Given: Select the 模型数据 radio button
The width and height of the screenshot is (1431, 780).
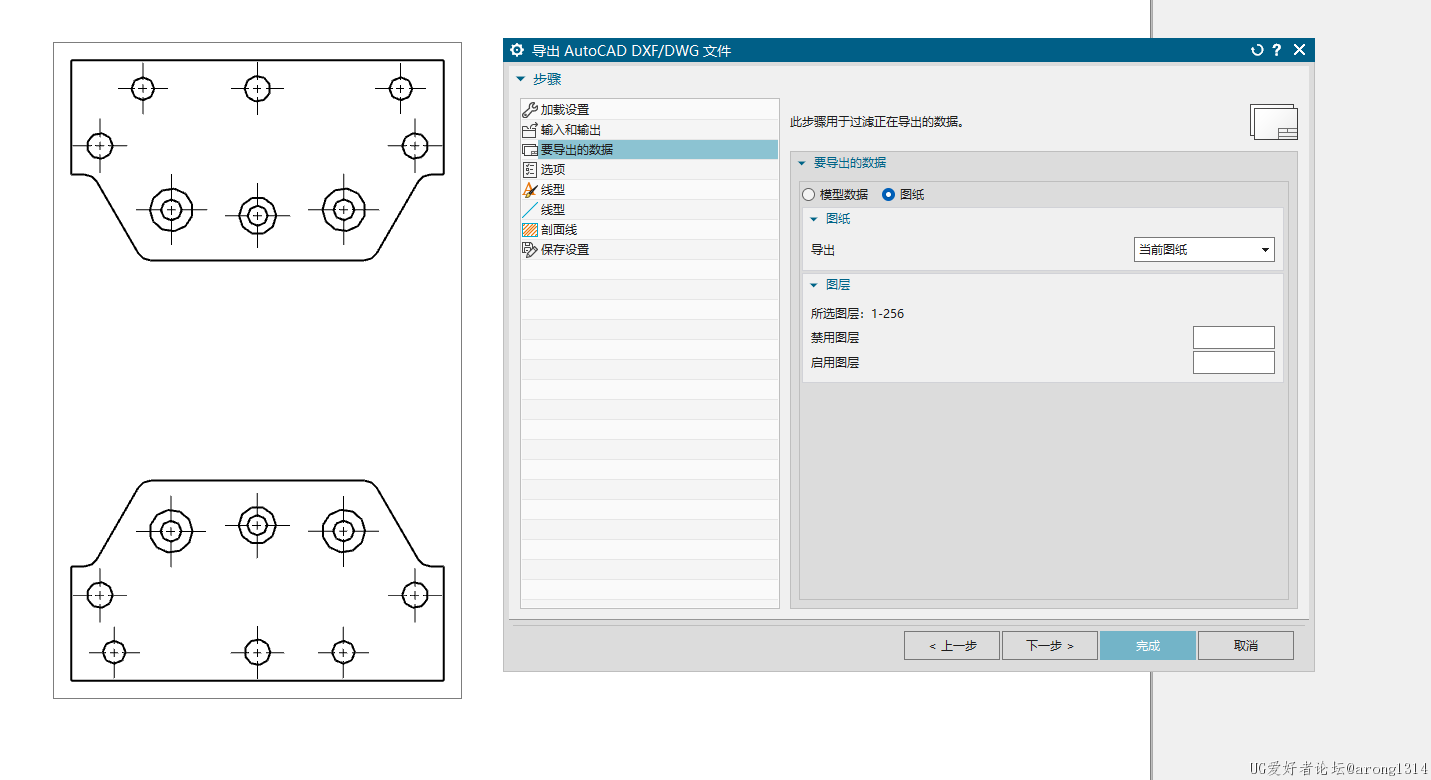Looking at the screenshot, I should point(809,195).
